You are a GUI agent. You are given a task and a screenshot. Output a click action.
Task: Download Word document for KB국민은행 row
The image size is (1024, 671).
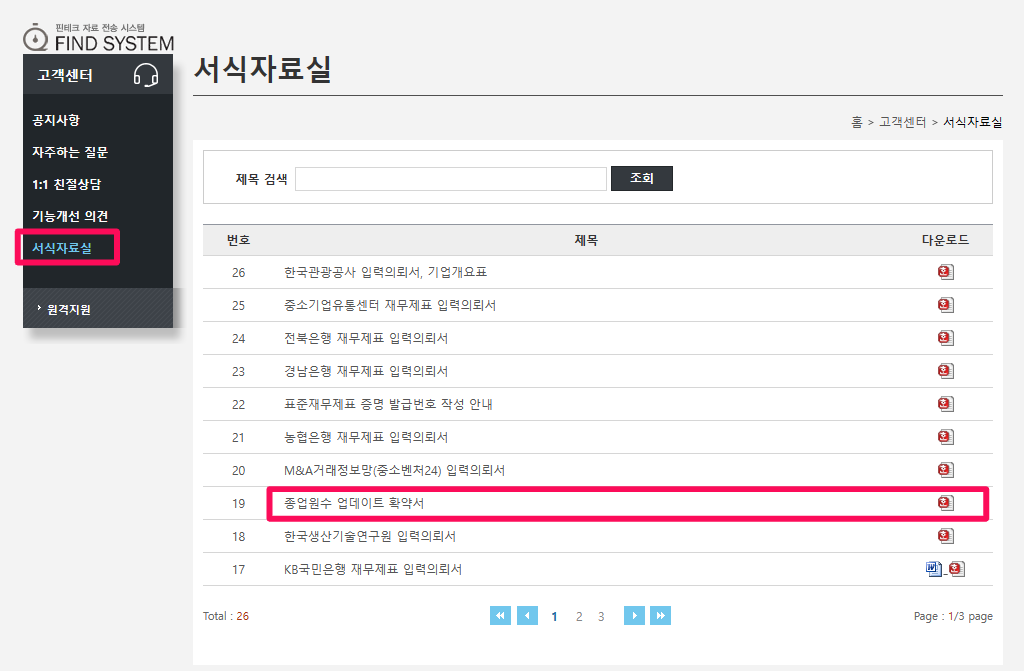[934, 569]
